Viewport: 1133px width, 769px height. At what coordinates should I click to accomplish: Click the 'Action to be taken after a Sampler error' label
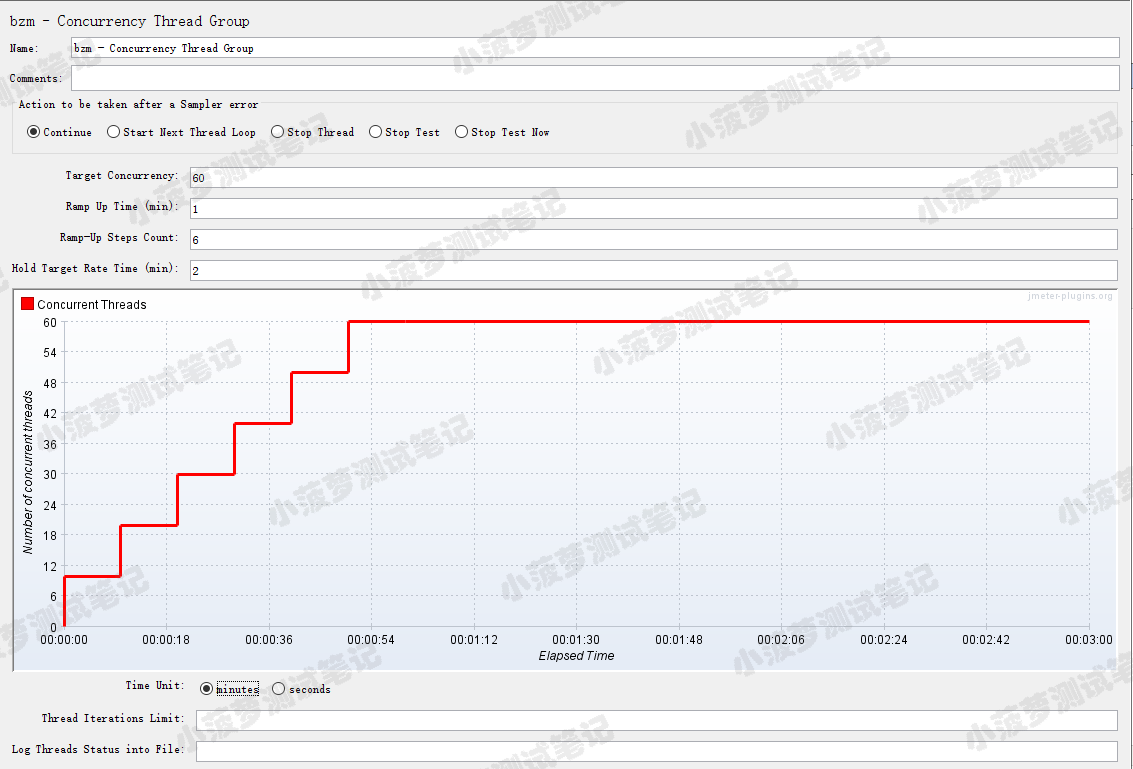138,105
